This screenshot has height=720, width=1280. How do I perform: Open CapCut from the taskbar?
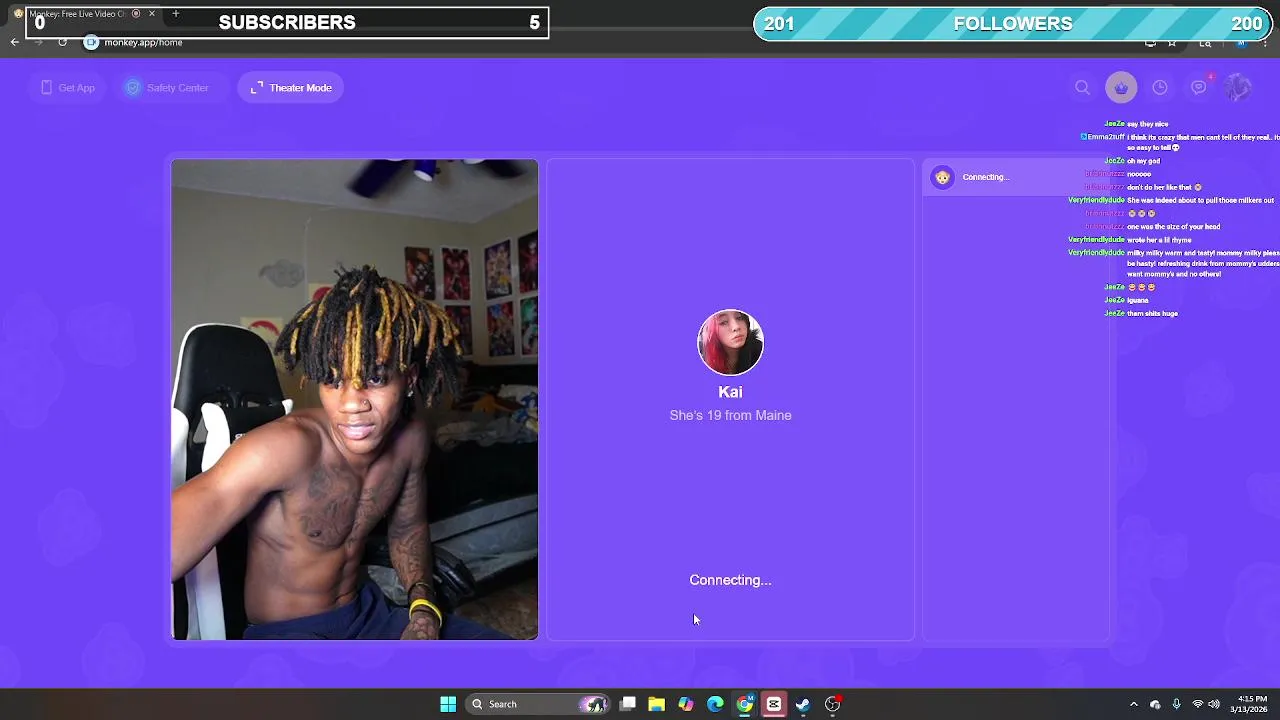(x=774, y=704)
